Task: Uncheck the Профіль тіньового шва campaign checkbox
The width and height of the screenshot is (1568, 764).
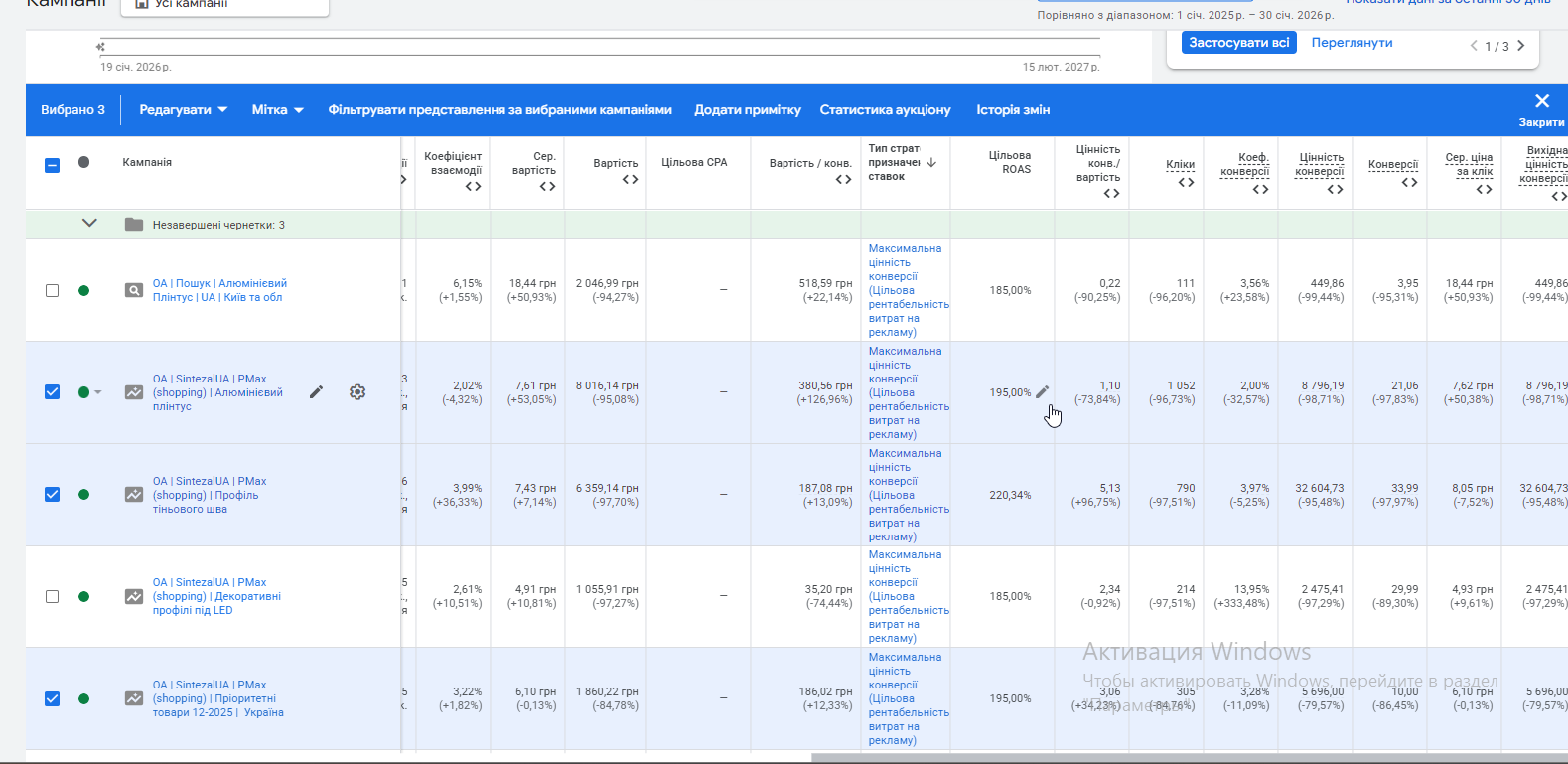Action: pyautogui.click(x=53, y=495)
